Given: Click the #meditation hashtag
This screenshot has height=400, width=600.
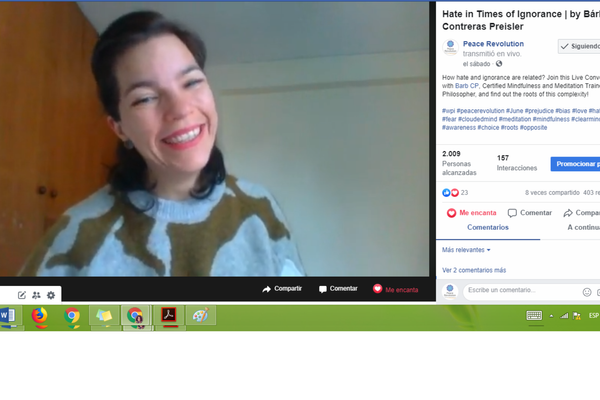Looking at the screenshot, I should pos(515,119).
